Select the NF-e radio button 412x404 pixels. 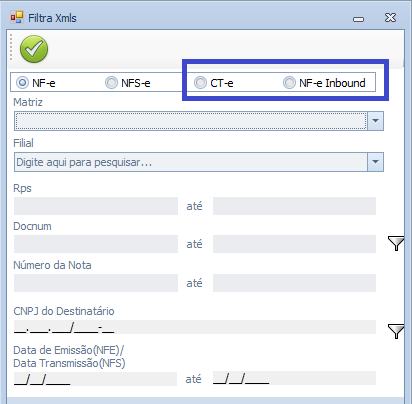22,82
